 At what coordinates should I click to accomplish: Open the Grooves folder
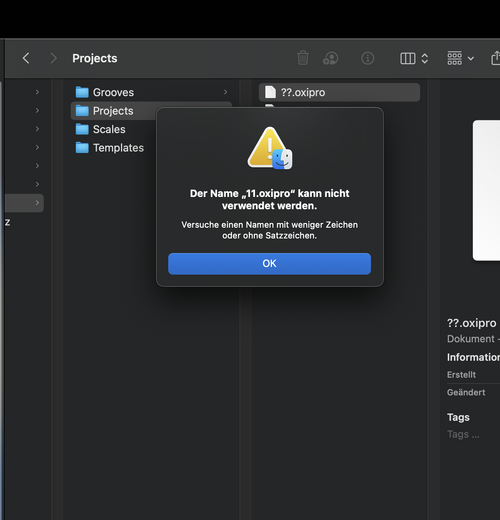click(114, 92)
